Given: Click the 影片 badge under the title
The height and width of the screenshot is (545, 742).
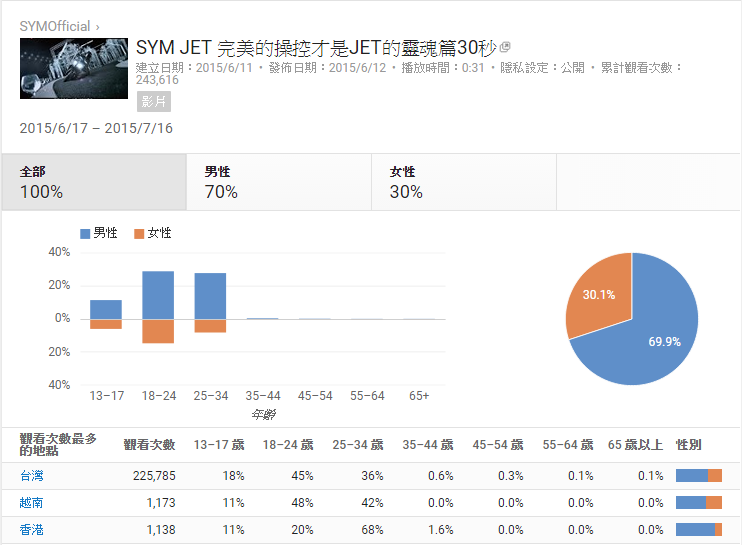Looking at the screenshot, I should click(x=154, y=102).
